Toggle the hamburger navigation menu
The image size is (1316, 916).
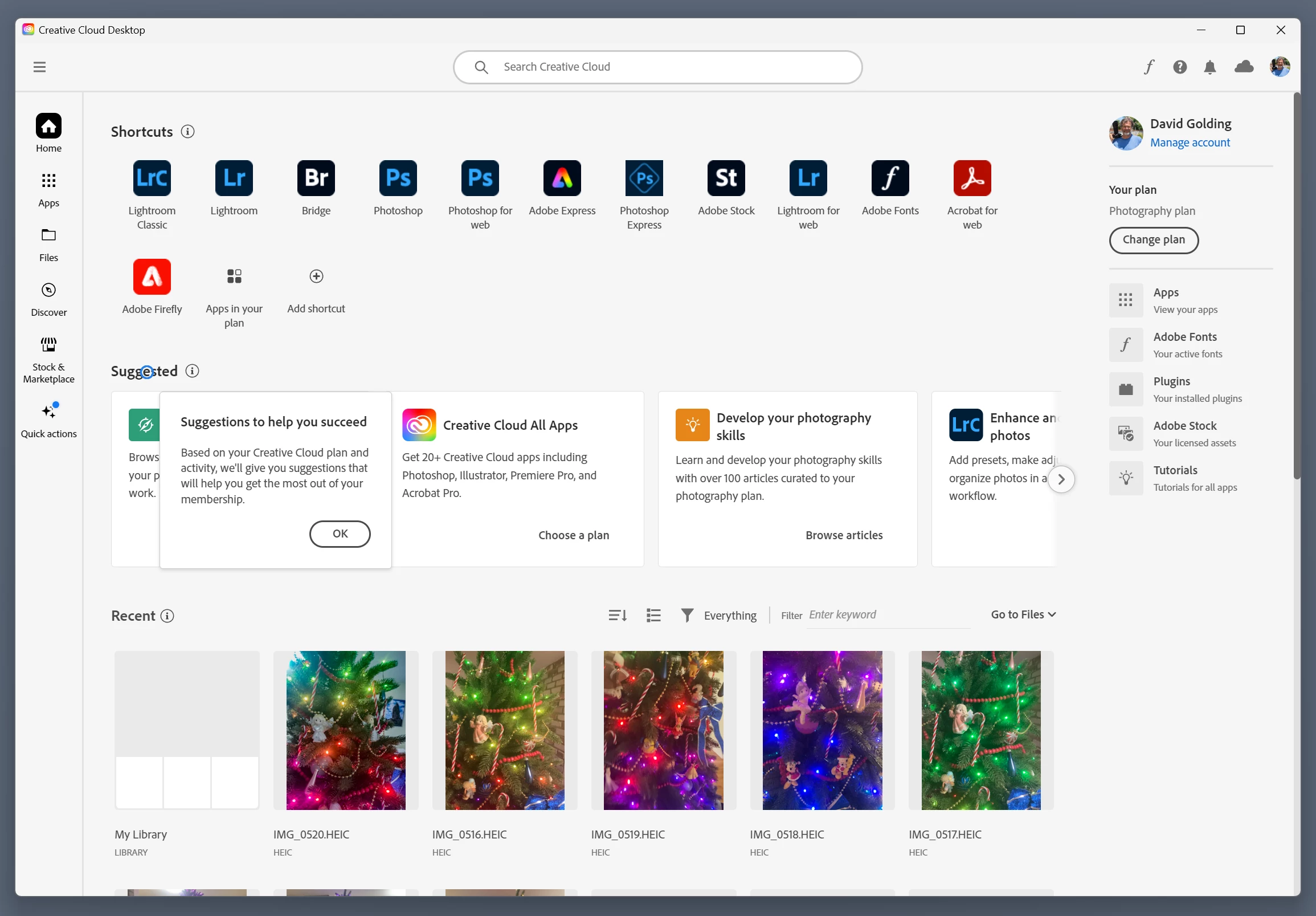[39, 67]
